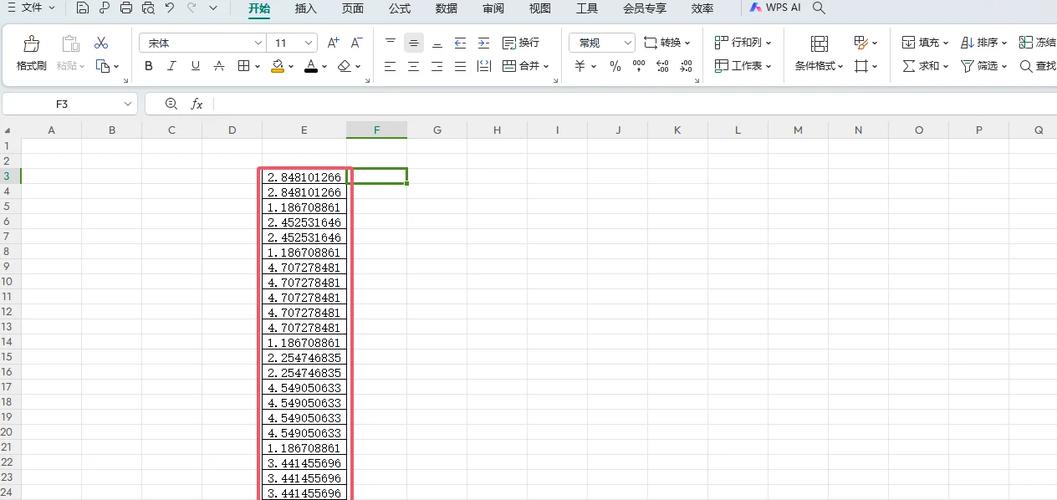Click the Save icon in quick access bar
The image size is (1057, 500).
pos(83,8)
